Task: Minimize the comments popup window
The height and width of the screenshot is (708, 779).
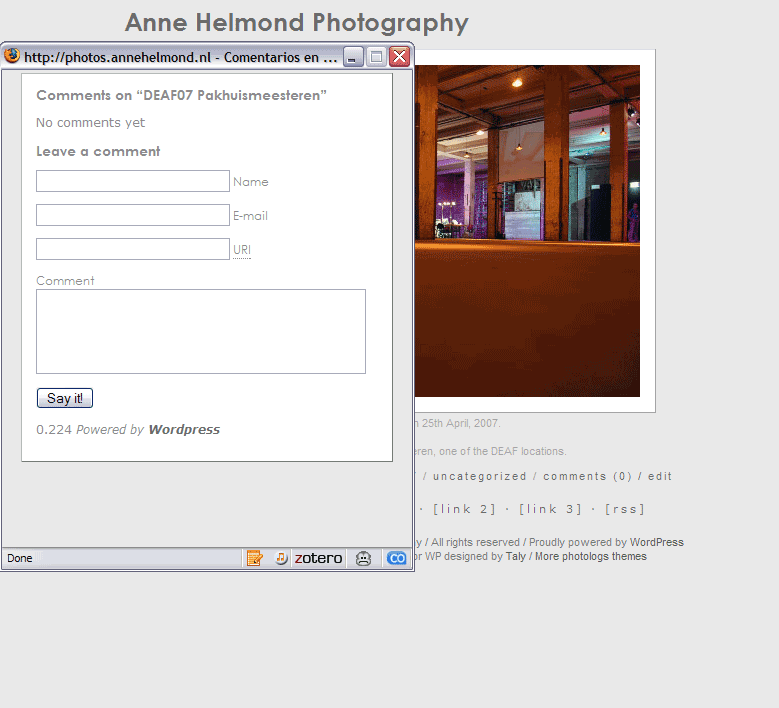Action: click(353, 57)
